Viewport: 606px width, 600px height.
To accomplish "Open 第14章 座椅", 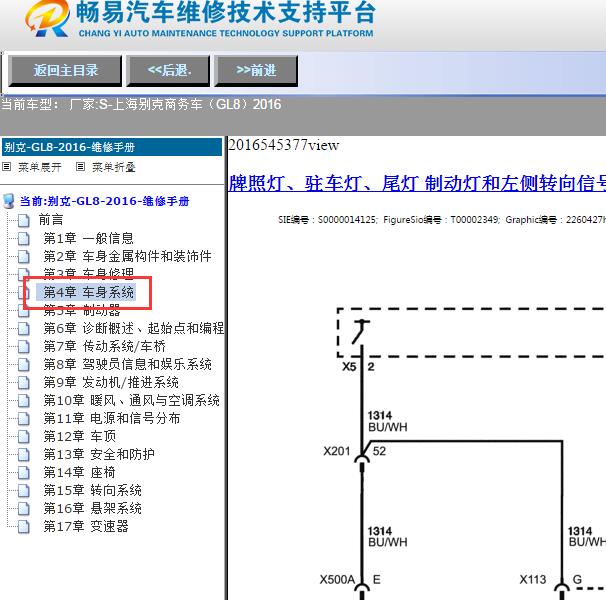I will (x=79, y=472).
